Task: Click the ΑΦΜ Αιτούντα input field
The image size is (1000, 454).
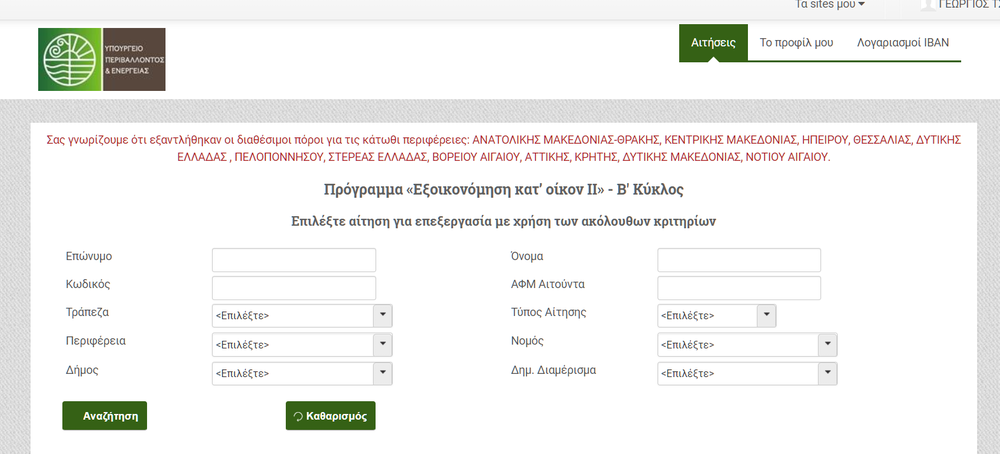Action: pos(739,288)
